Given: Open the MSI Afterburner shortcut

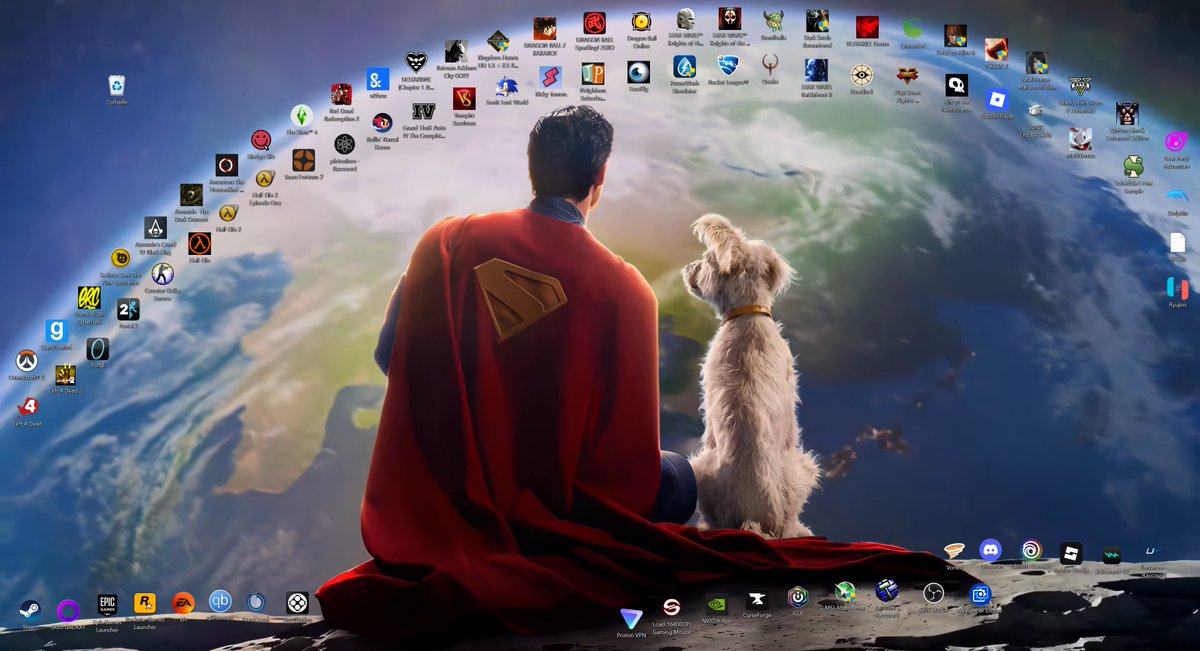Looking at the screenshot, I should click(x=845, y=592).
